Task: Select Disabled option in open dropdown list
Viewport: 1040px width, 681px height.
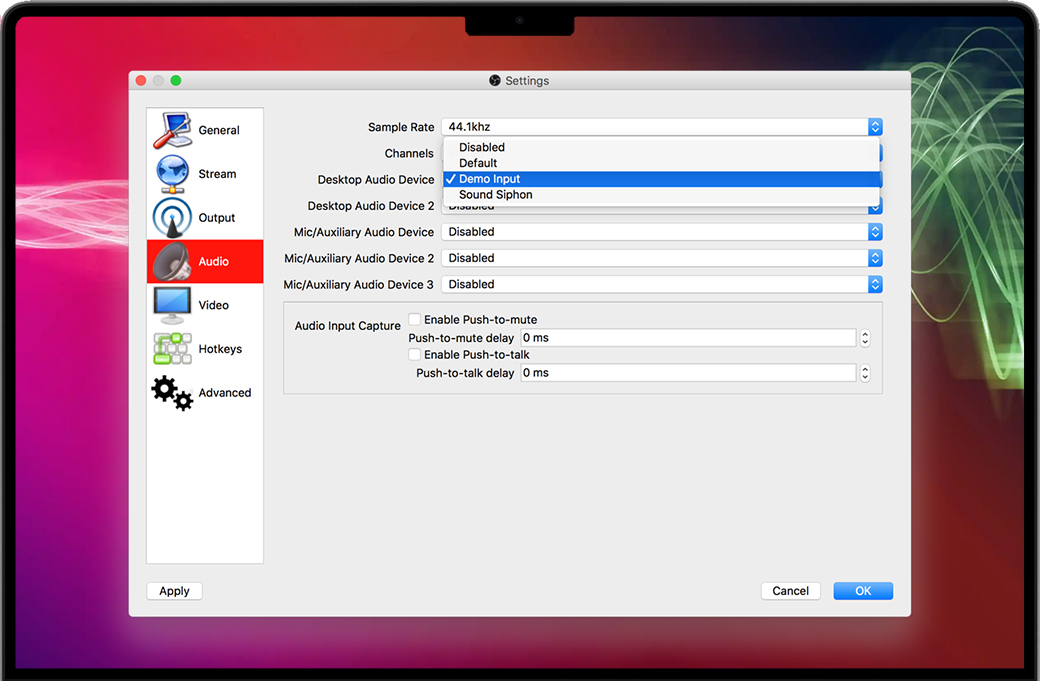Action: point(482,148)
